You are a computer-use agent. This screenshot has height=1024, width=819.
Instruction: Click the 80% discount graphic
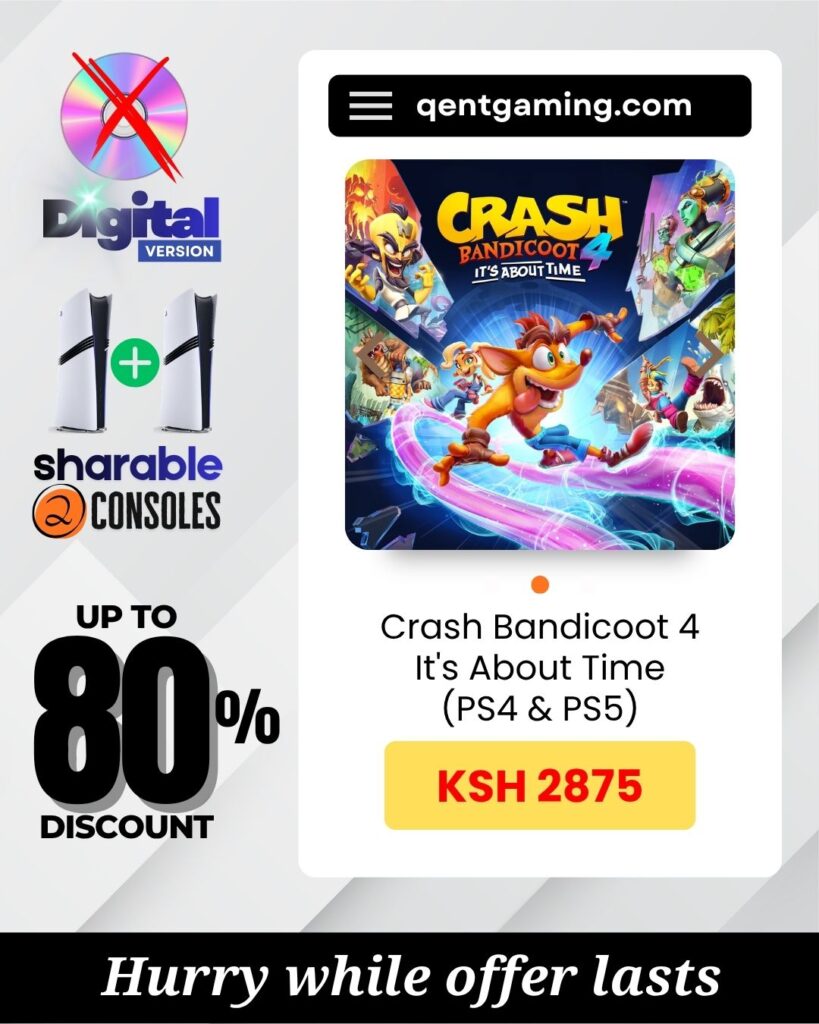pos(157,722)
